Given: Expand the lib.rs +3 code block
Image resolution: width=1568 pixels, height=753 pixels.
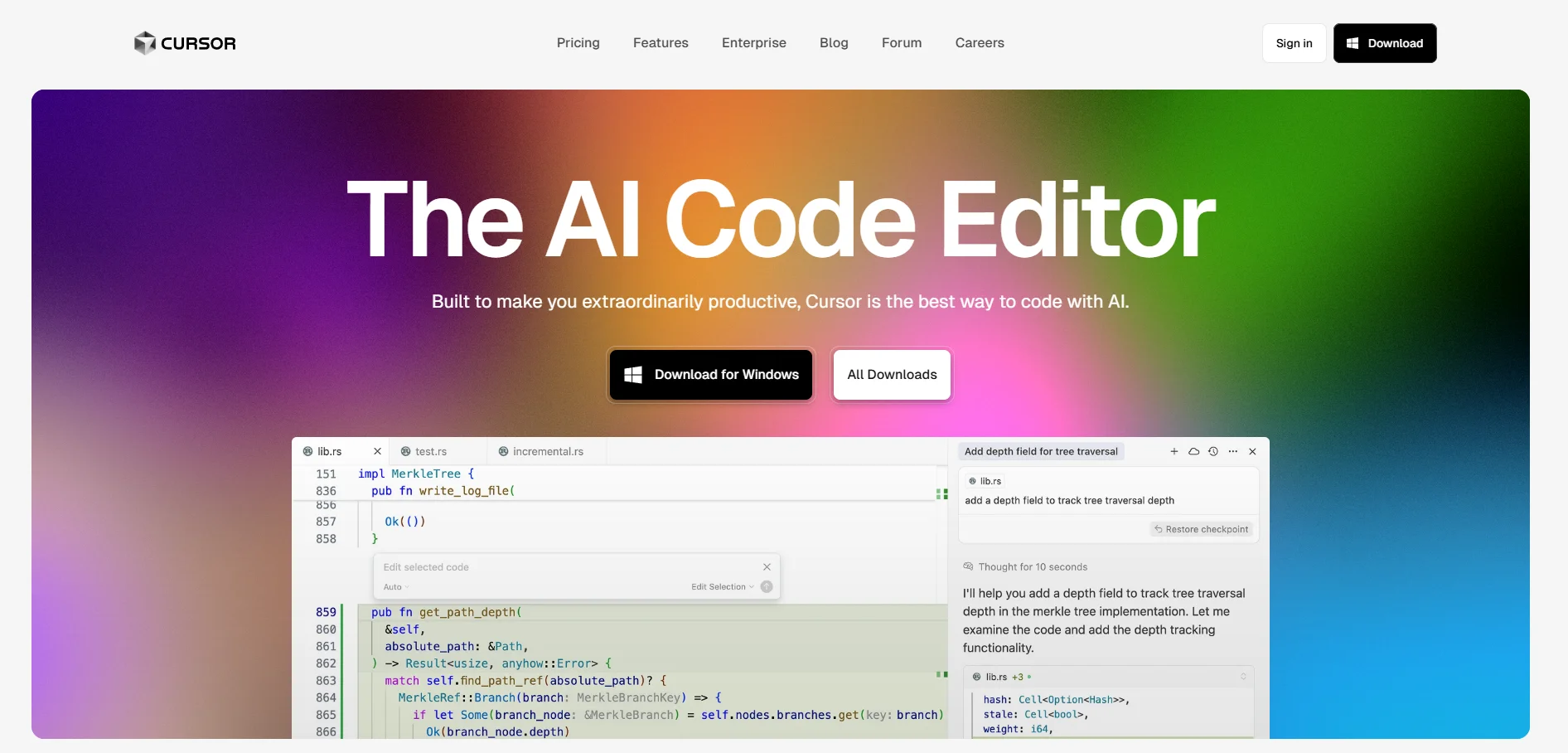Looking at the screenshot, I should [x=1243, y=677].
